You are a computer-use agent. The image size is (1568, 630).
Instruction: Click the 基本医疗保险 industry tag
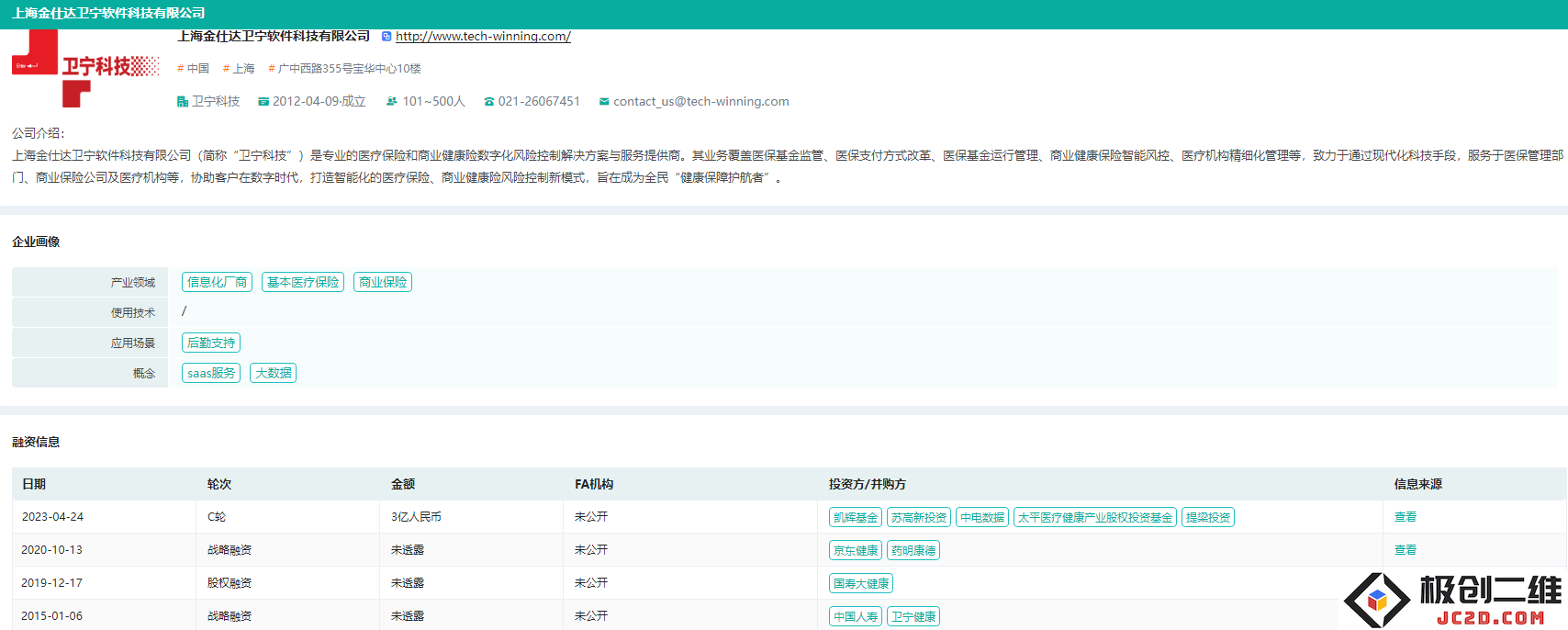pyautogui.click(x=303, y=282)
